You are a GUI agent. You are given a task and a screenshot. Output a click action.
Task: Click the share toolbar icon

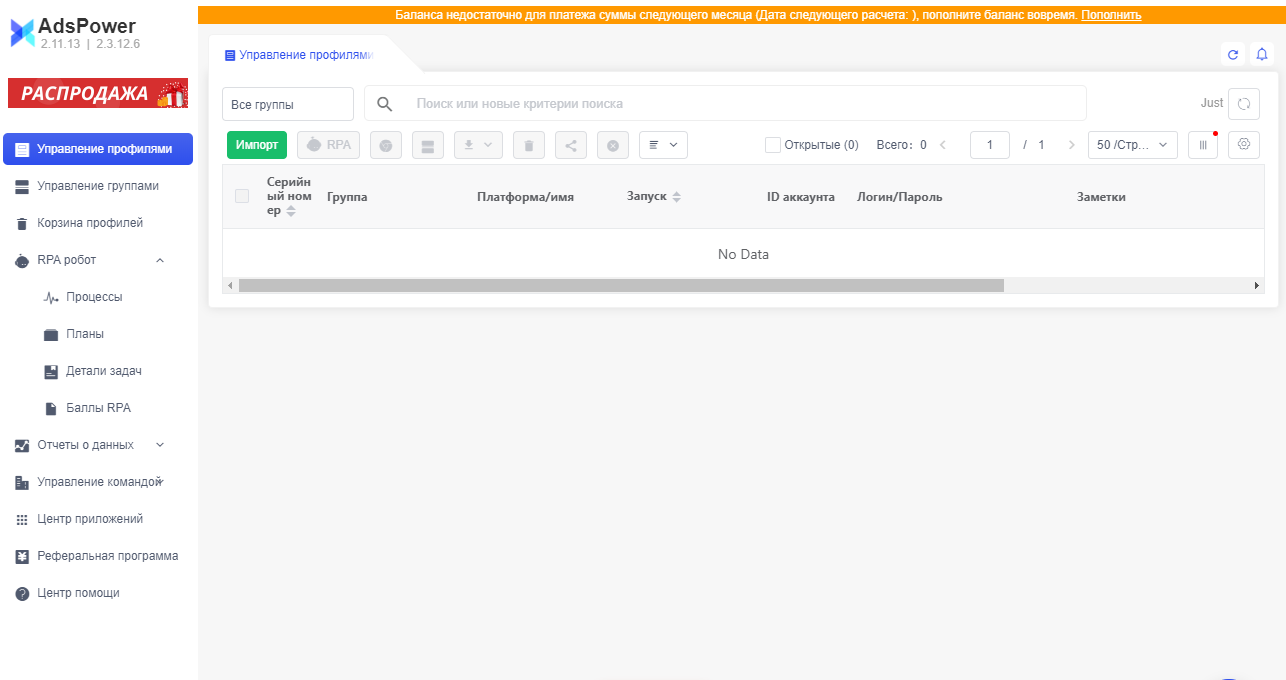571,146
